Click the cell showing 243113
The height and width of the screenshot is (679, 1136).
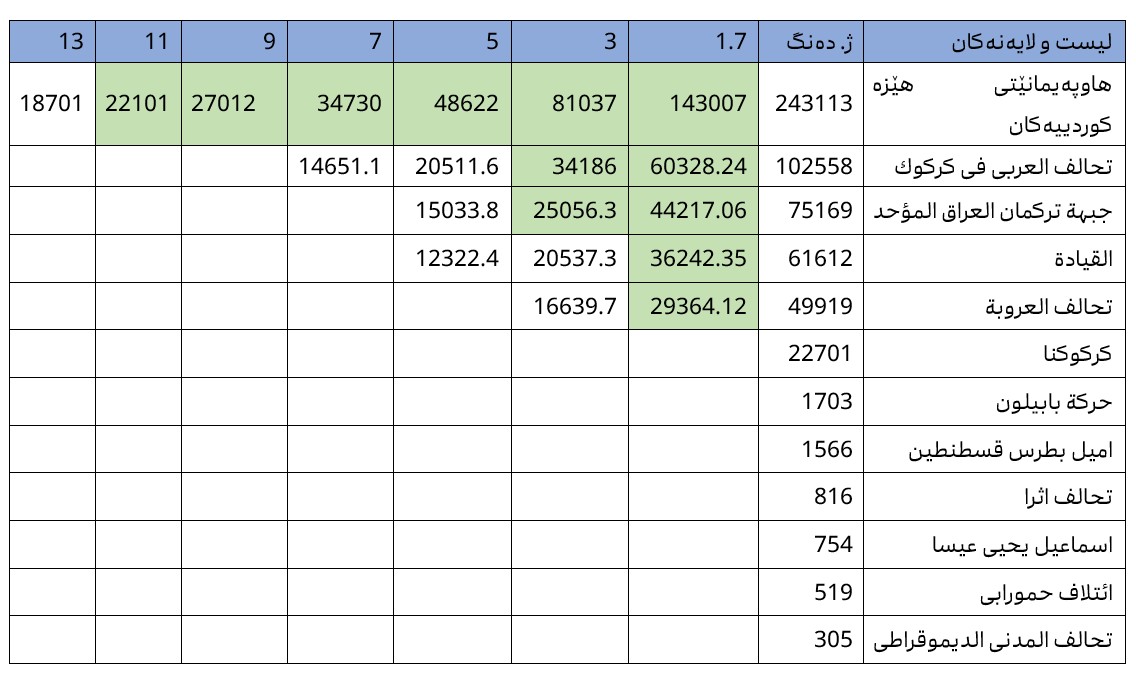tap(813, 103)
